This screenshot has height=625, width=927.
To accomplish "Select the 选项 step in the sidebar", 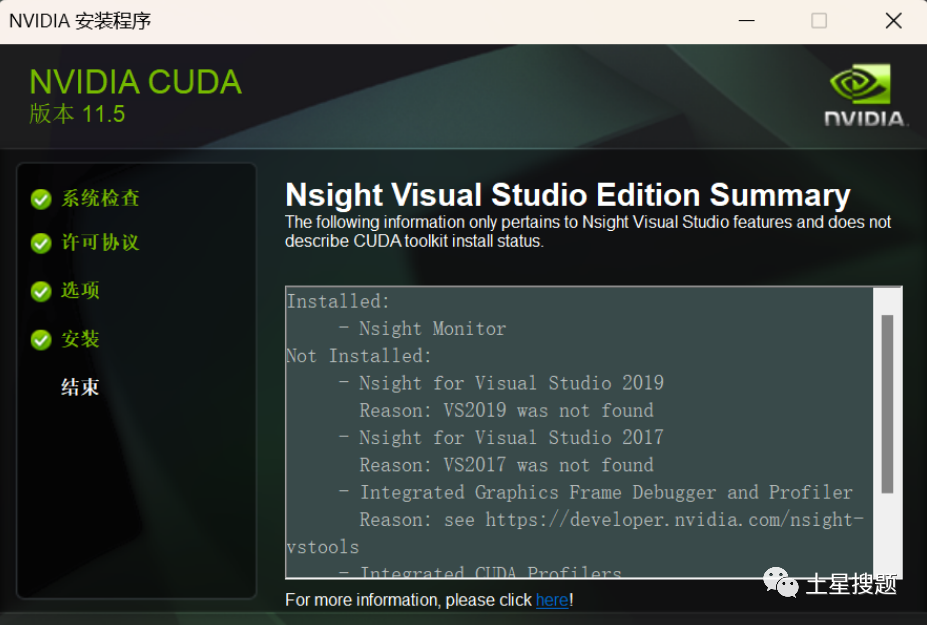I will 80,290.
